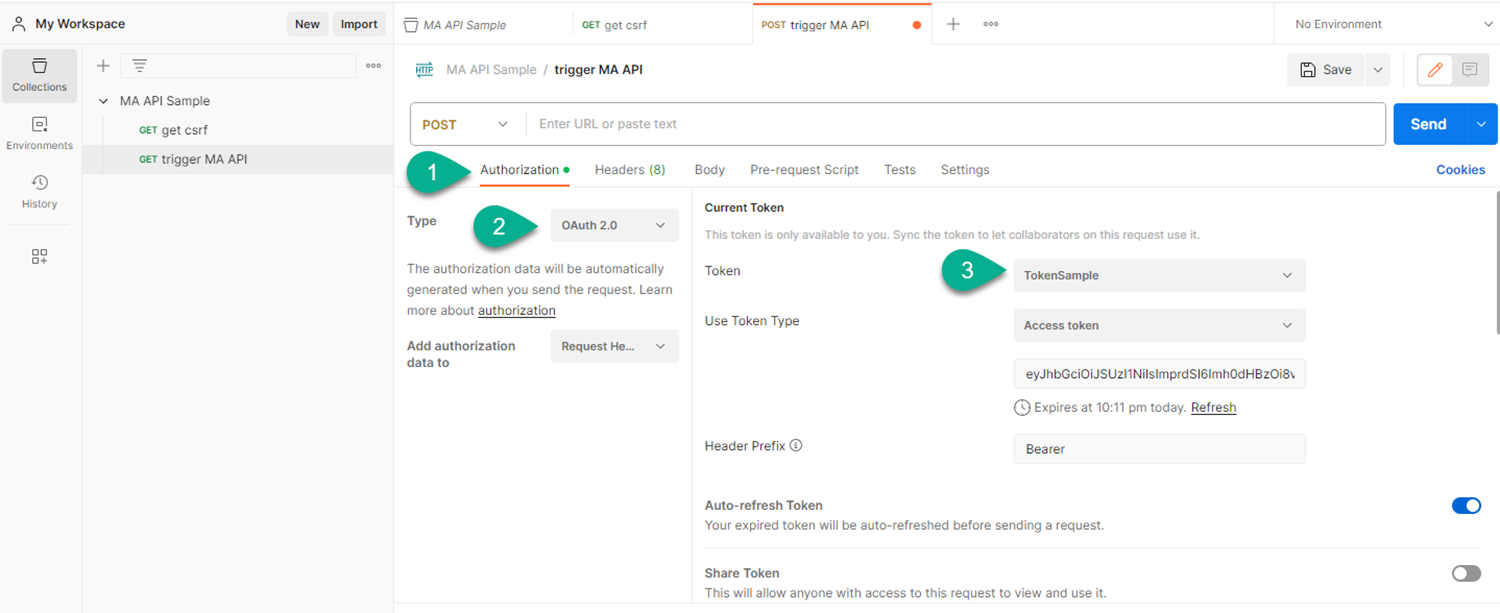Image resolution: width=1500 pixels, height=613 pixels.
Task: Enable the Share Token switch
Action: [1466, 573]
